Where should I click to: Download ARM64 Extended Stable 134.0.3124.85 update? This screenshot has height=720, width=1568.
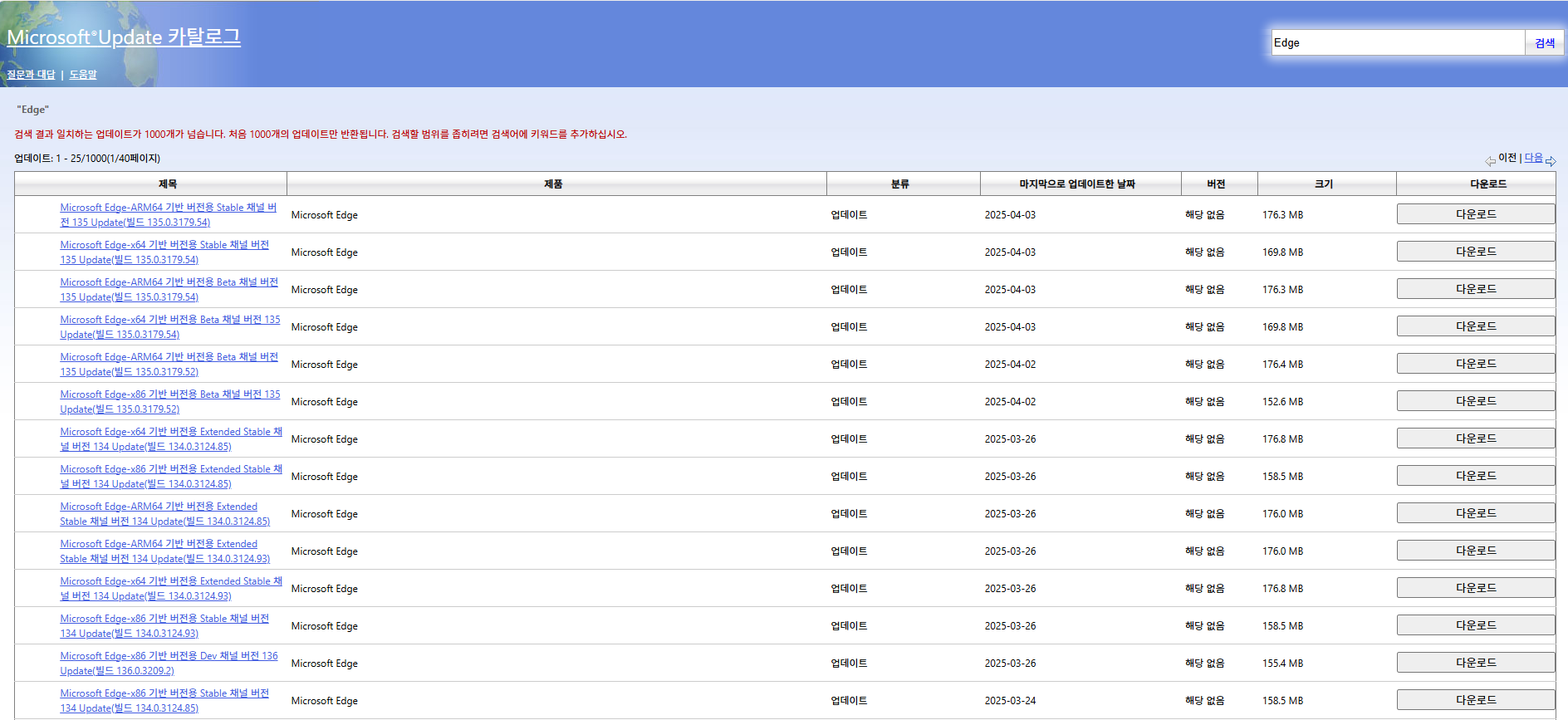tap(1476, 513)
